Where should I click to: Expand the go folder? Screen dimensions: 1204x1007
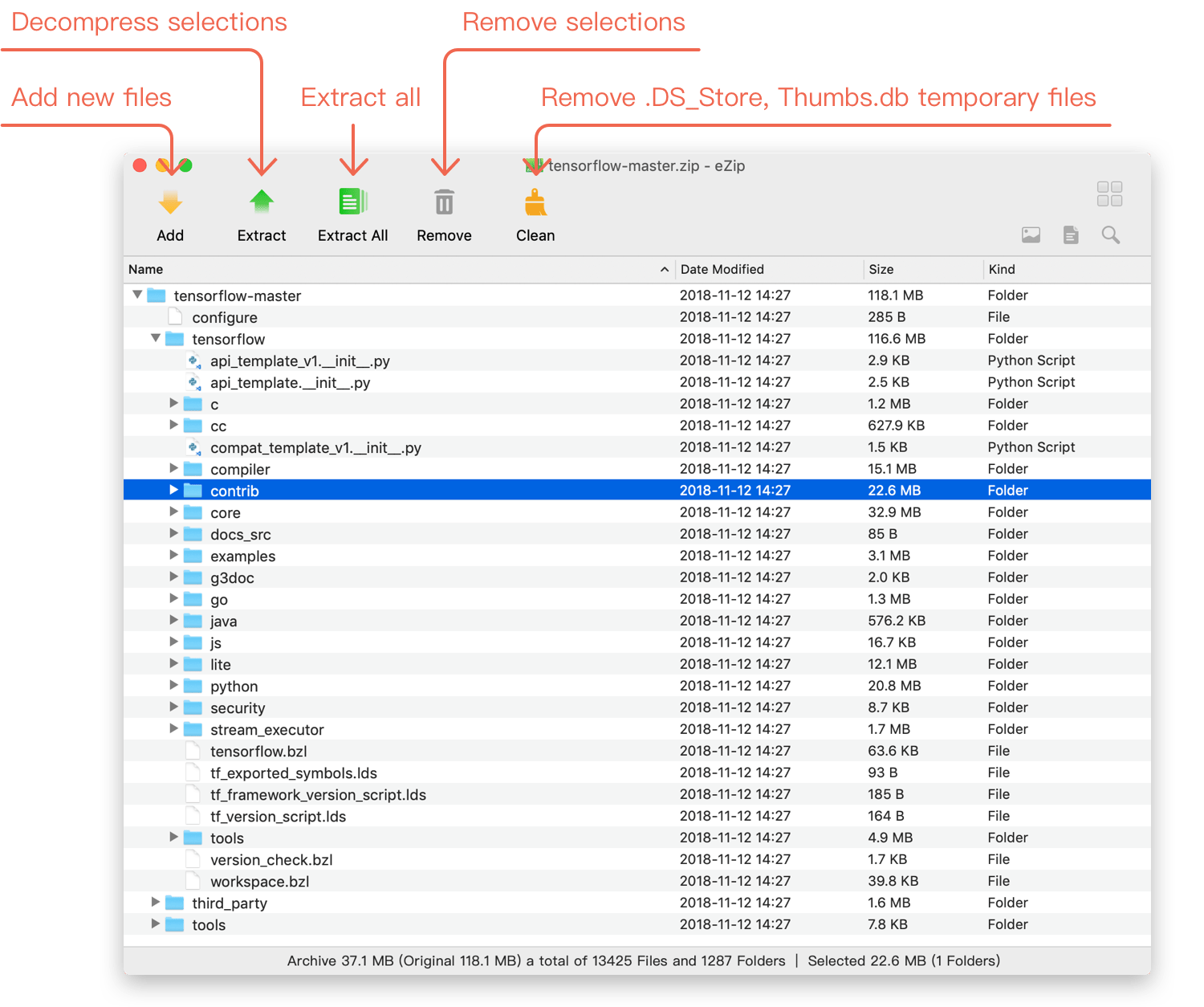[173, 598]
